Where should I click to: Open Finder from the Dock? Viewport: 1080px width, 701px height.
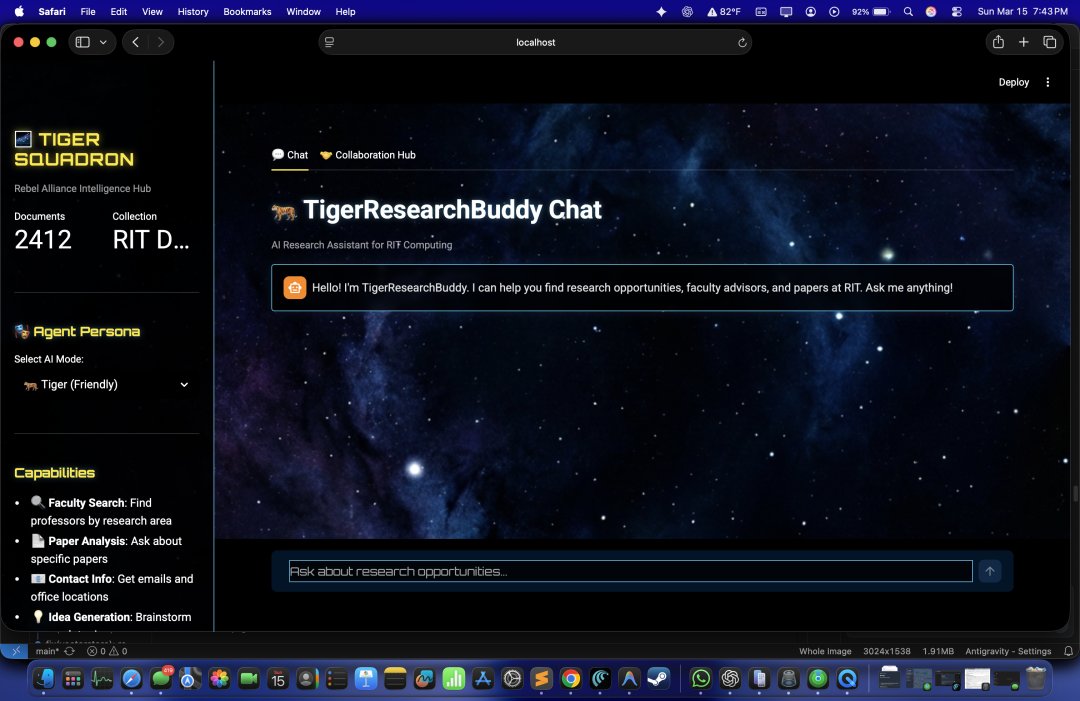44,679
